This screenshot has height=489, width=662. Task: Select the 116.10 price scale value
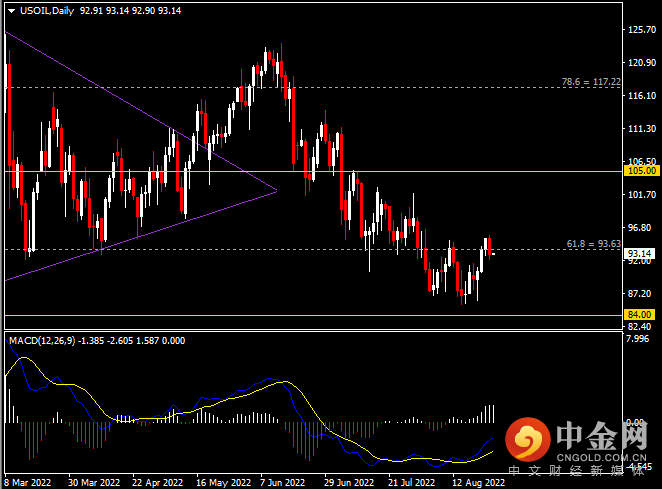point(642,96)
